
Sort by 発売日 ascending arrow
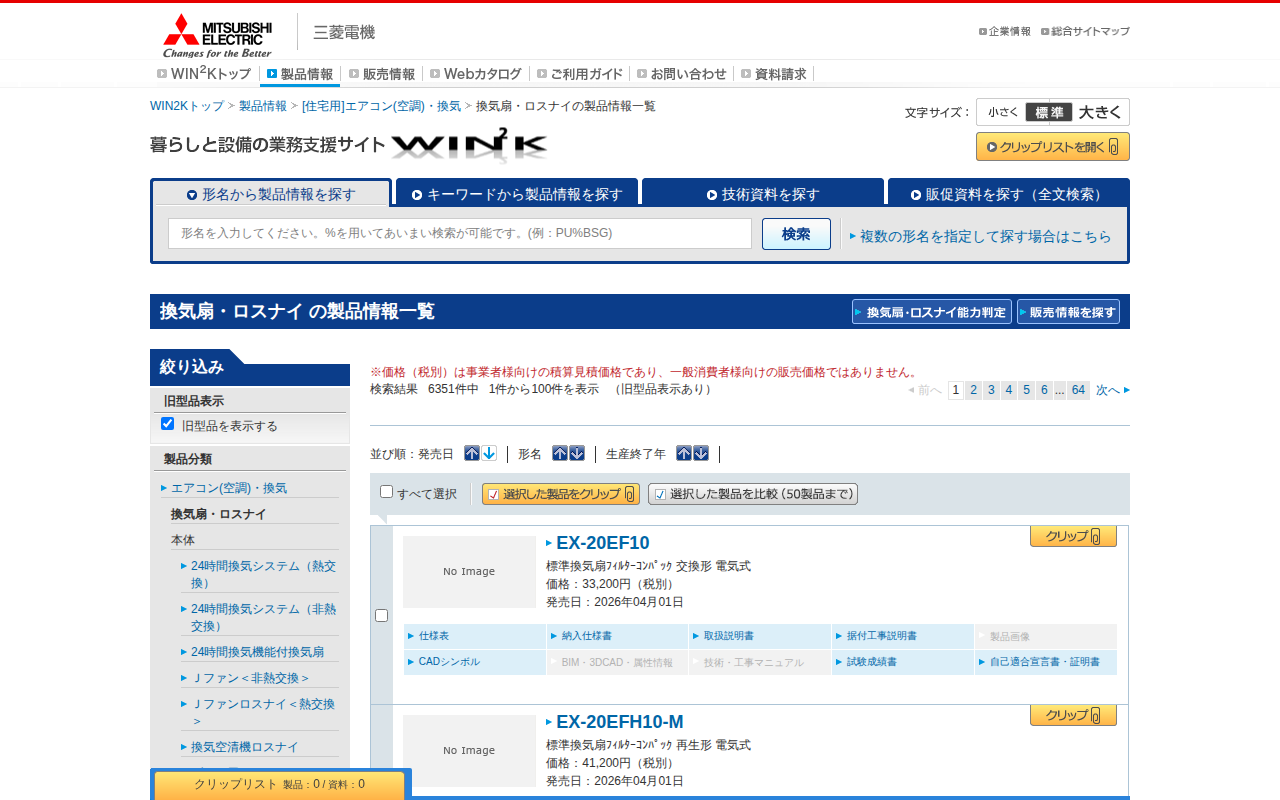[x=472, y=453]
